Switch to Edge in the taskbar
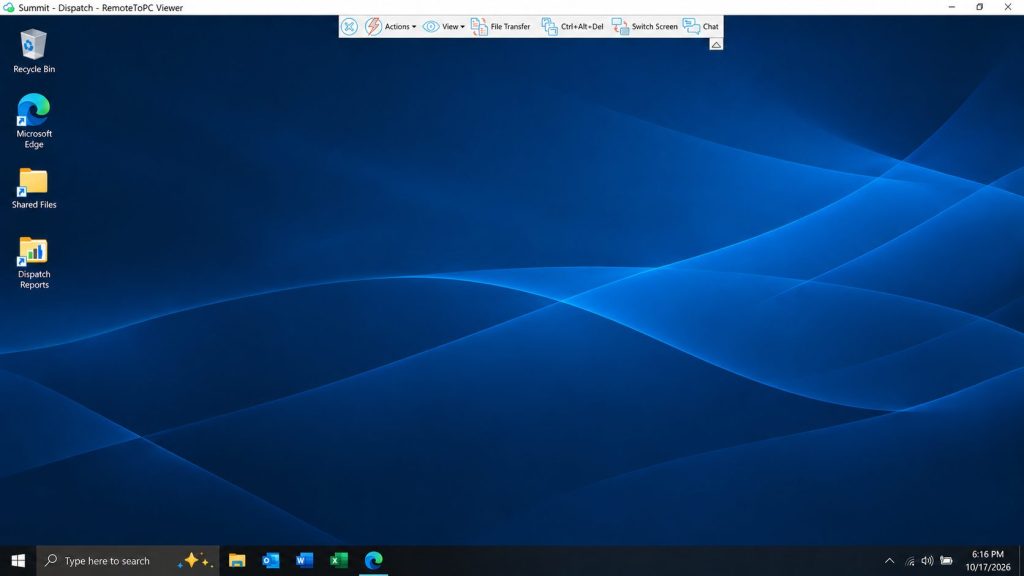 (374, 560)
